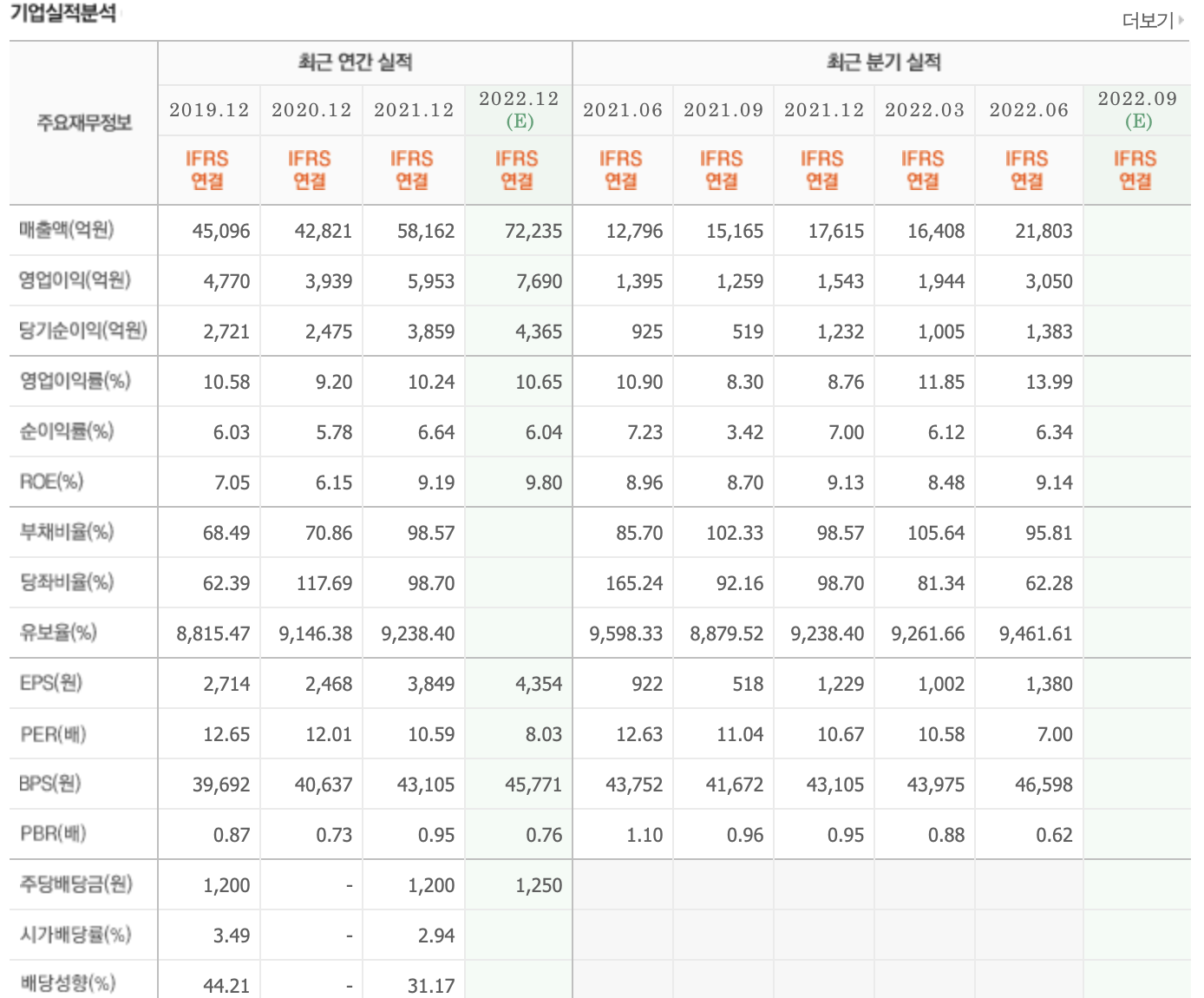Select dividend yield value 3.49
This screenshot has width=1204, height=998.
click(232, 936)
